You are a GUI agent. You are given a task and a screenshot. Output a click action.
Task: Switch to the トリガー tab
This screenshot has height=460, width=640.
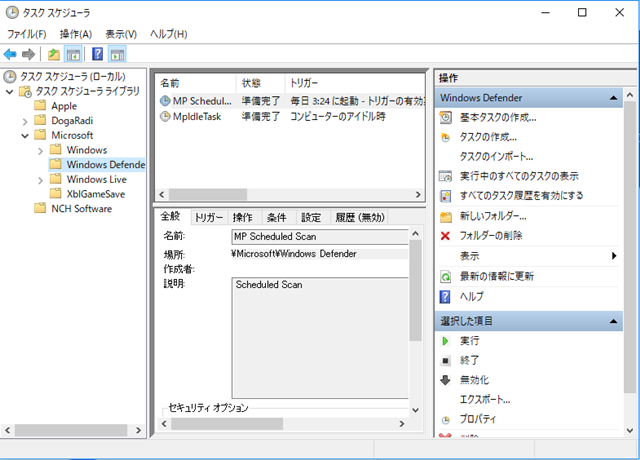pyautogui.click(x=209, y=218)
